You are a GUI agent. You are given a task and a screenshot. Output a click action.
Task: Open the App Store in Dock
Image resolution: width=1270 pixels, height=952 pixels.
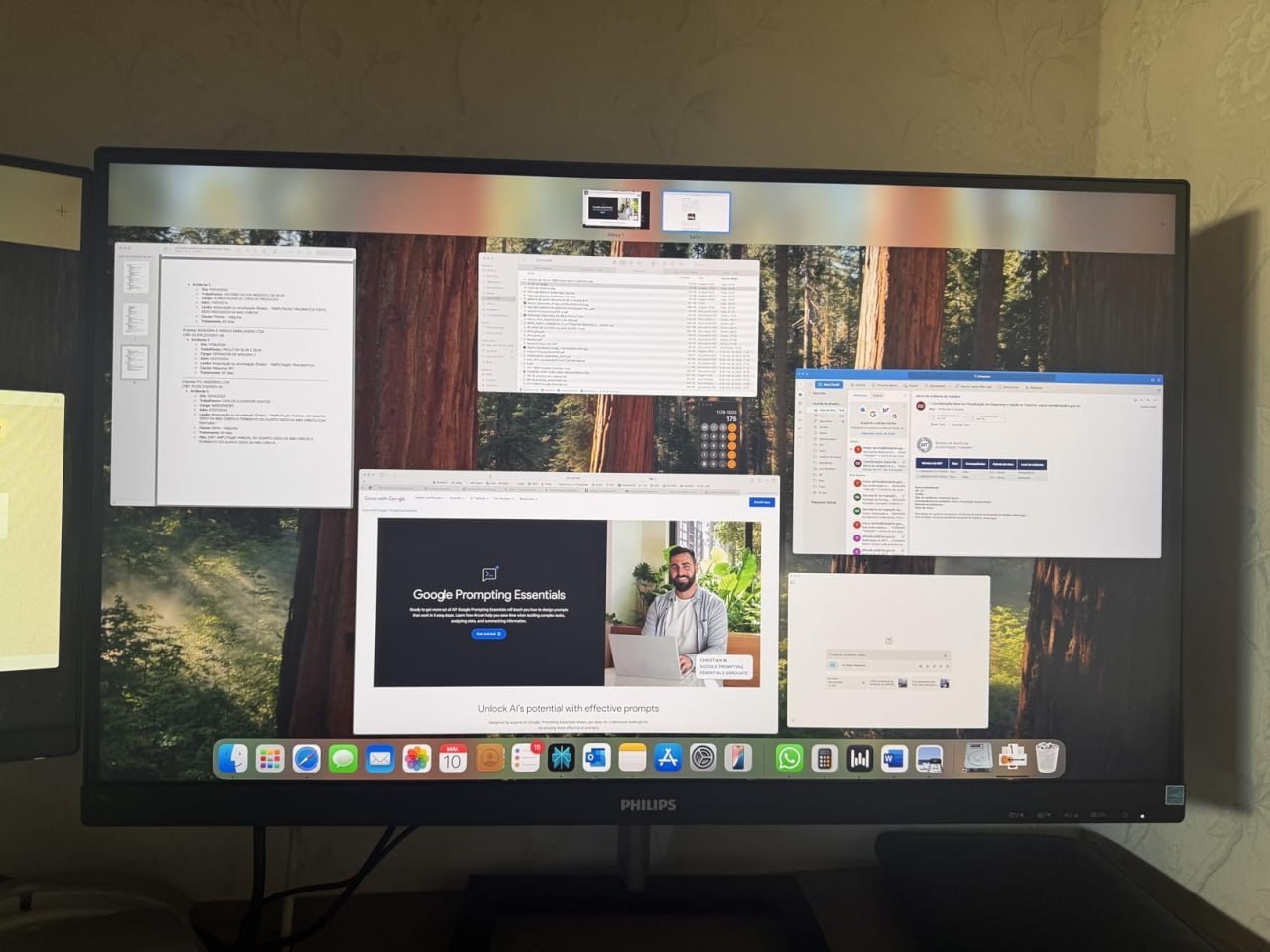tap(668, 759)
